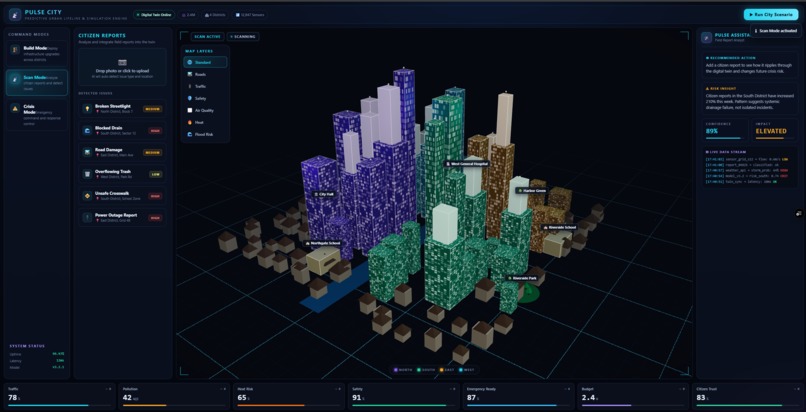Select the Crisis Mode warning icon
806x412 pixels.
pyautogui.click(x=14, y=108)
